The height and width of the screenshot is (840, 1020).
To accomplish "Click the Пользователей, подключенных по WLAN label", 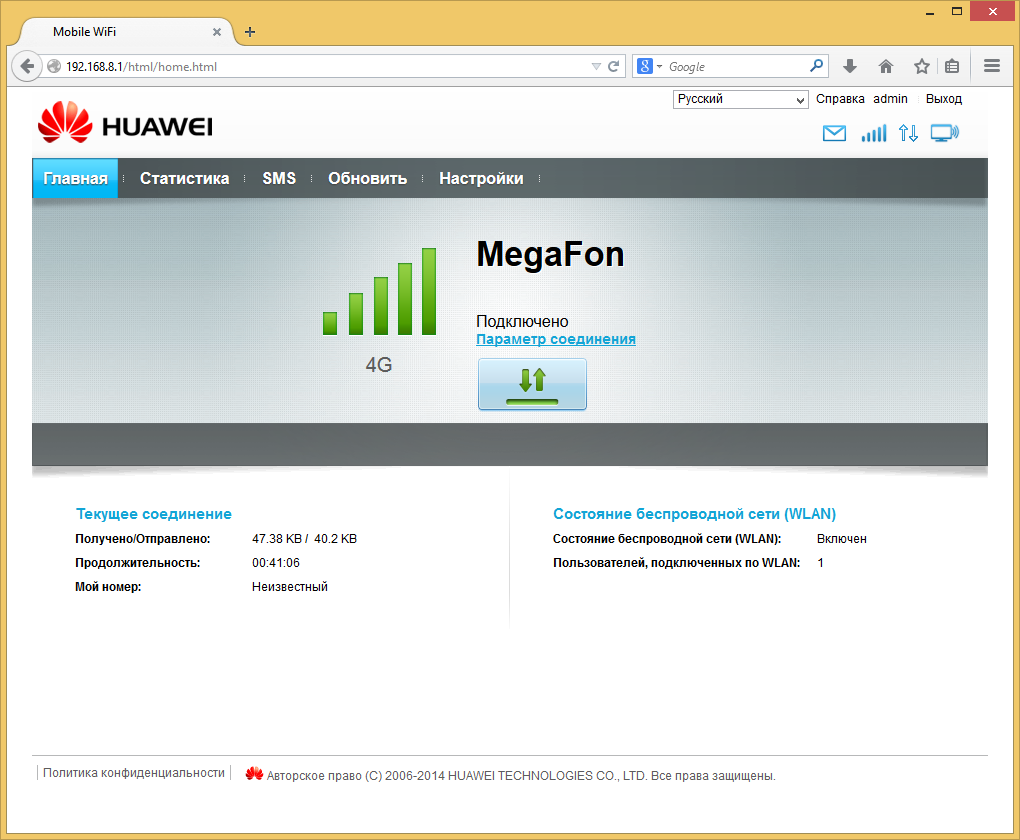I will 677,563.
